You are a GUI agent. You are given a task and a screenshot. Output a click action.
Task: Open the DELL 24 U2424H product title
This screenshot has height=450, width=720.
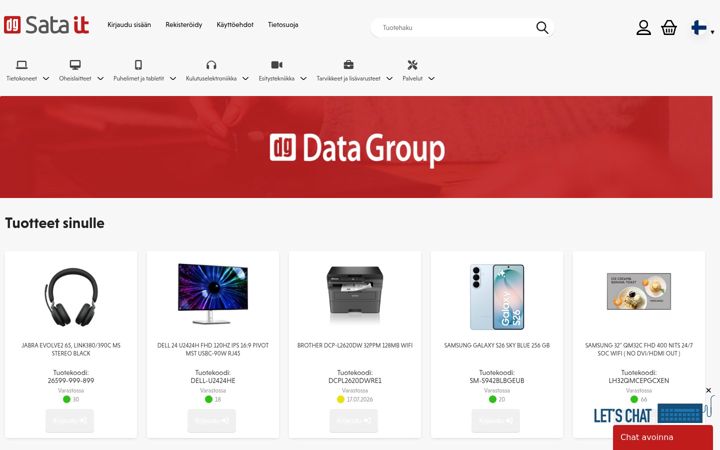click(x=213, y=349)
